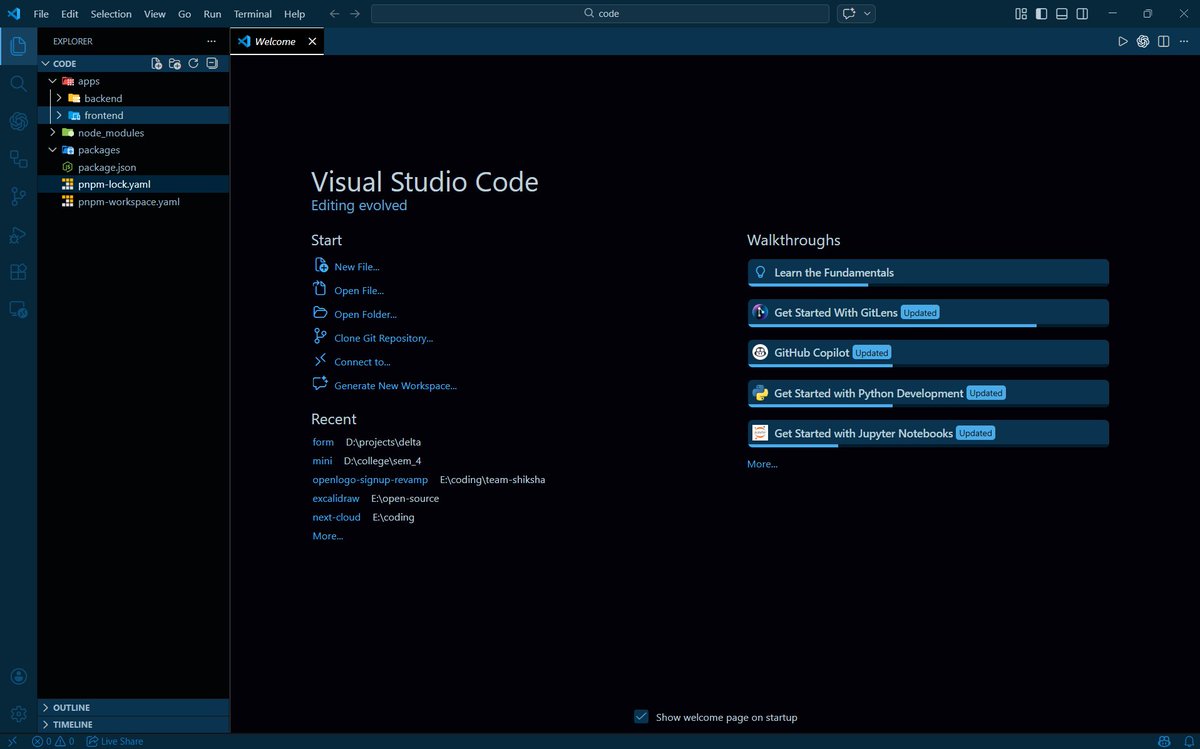Toggle the bottom panel visibility
This screenshot has width=1200, height=749.
[1061, 14]
